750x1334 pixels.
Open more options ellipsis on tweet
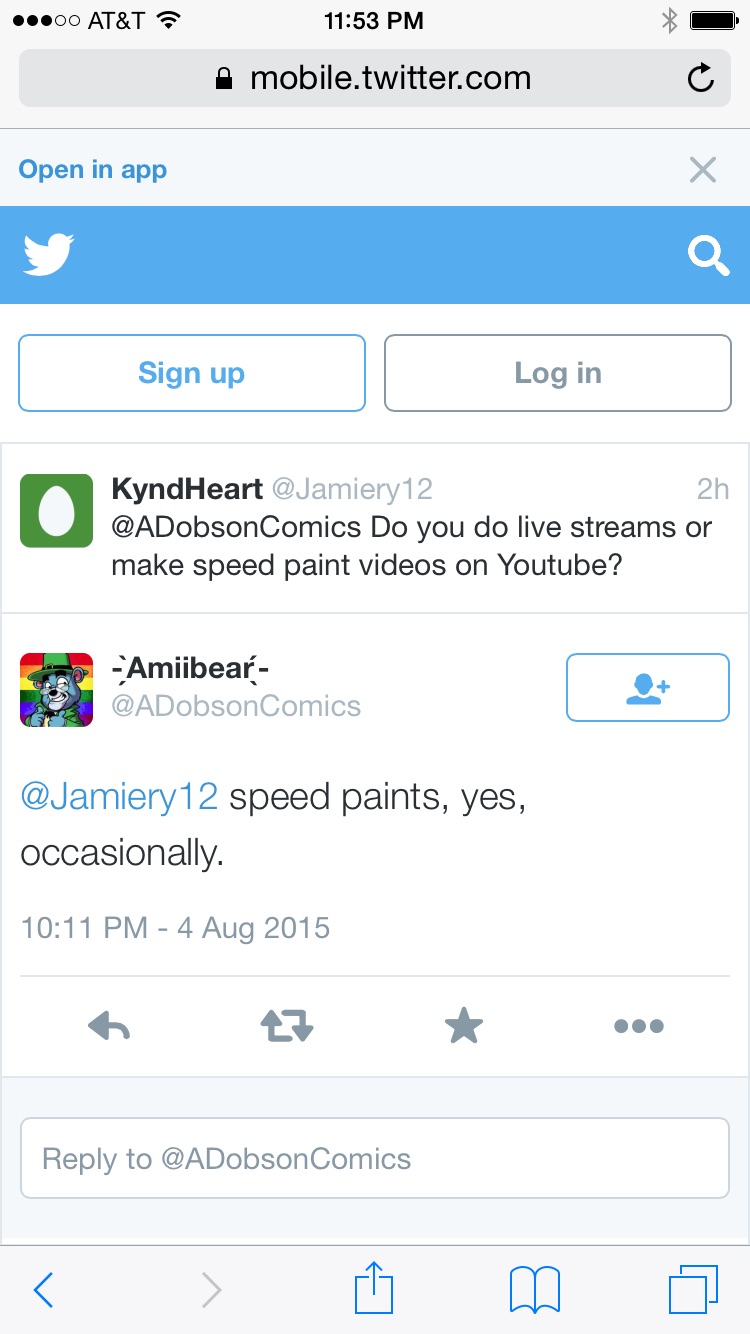click(x=639, y=1026)
